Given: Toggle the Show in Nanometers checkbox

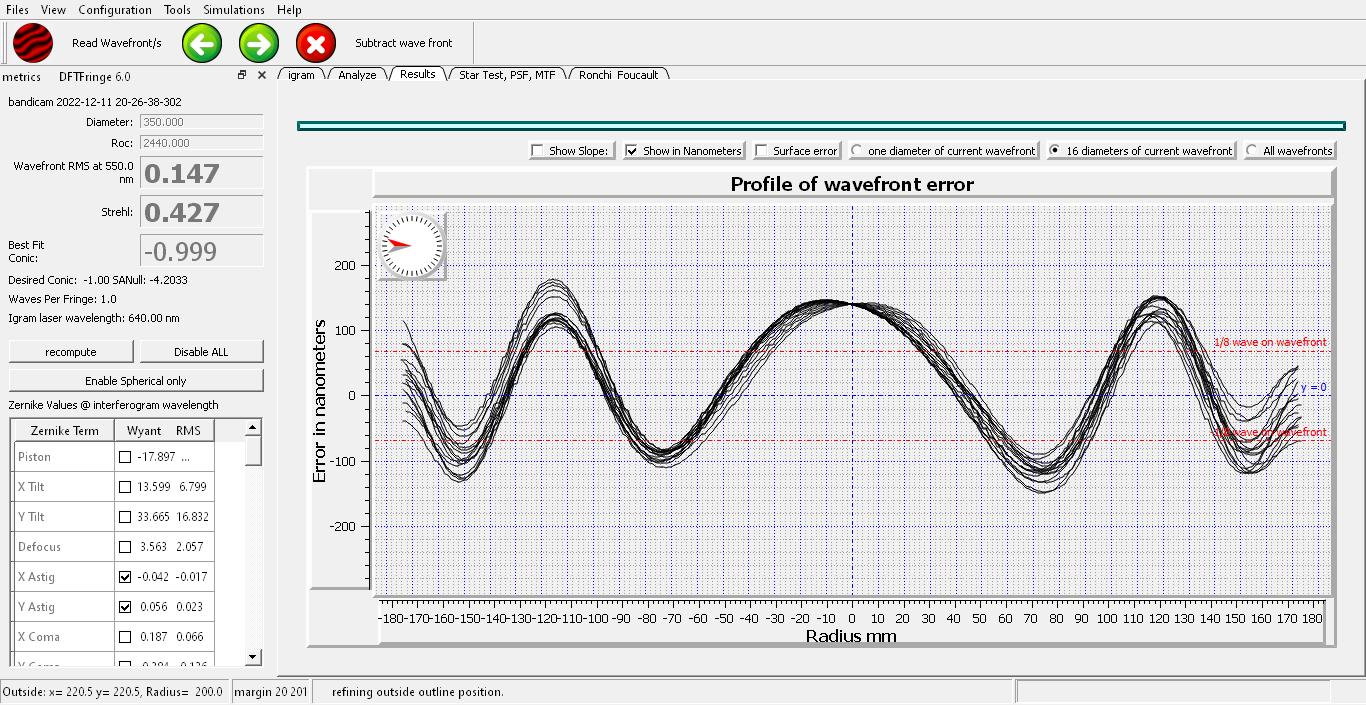Looking at the screenshot, I should pyautogui.click(x=632, y=151).
